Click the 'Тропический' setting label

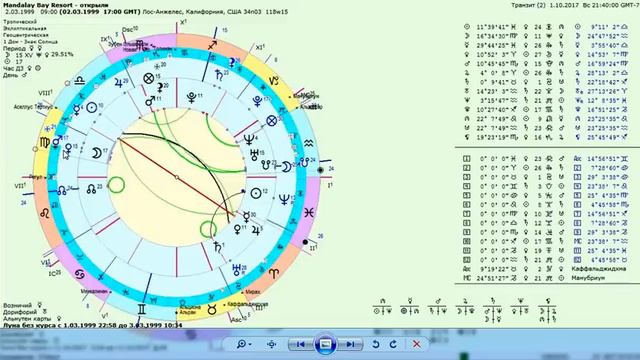[x=20, y=22]
